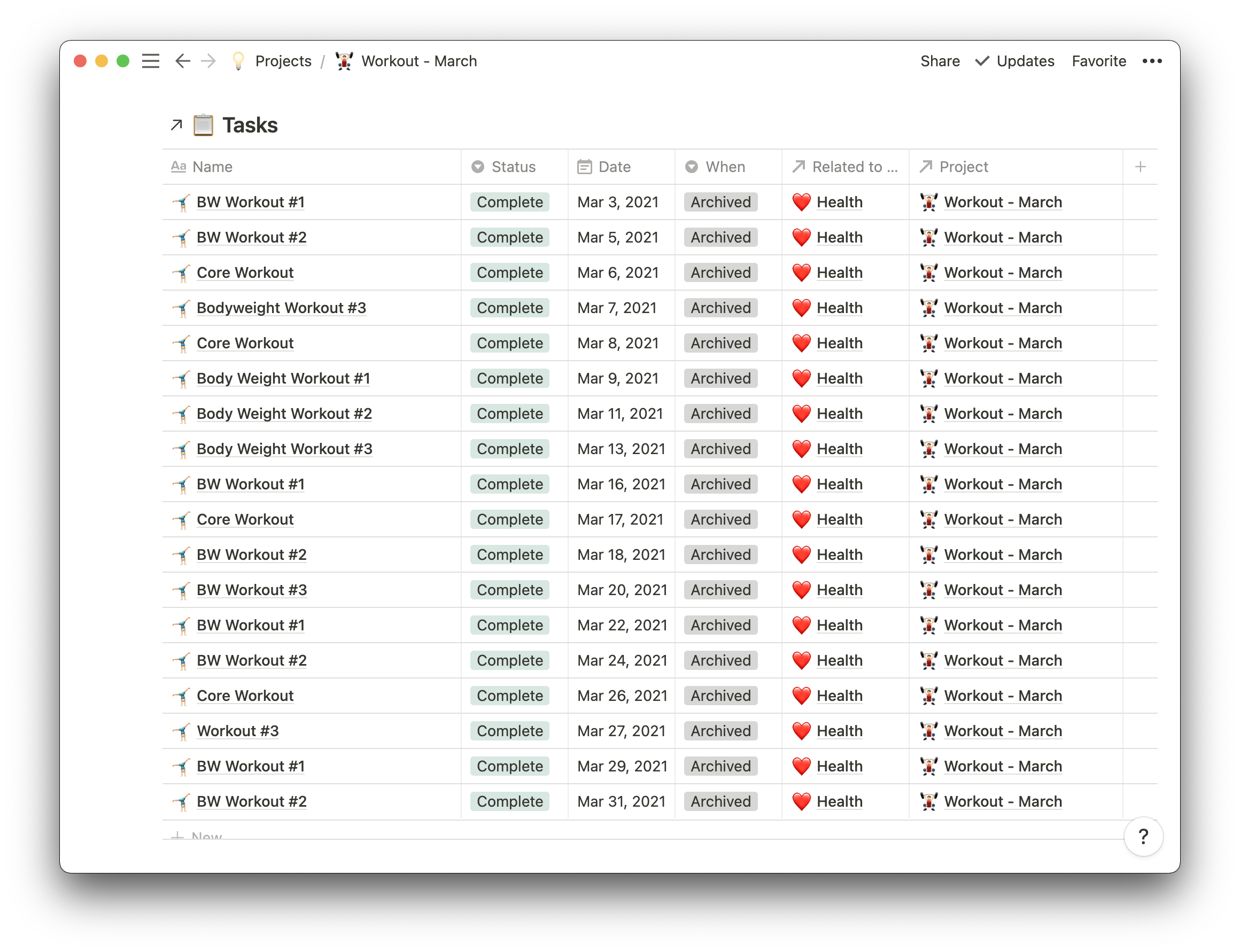This screenshot has height=952, width=1240.
Task: Click the help question mark button
Action: pos(1143,837)
